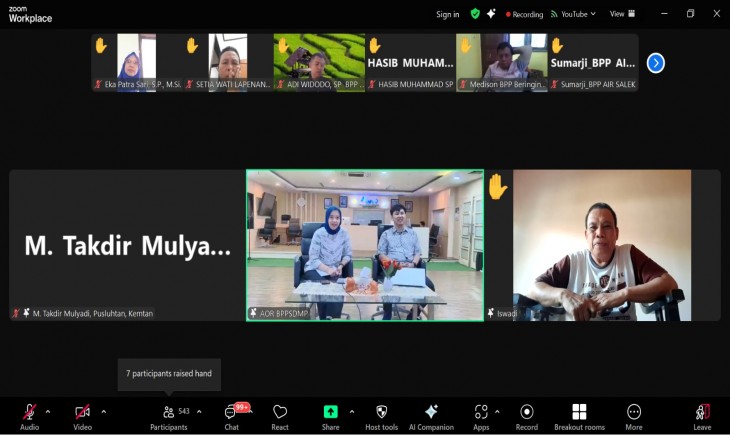Click raised hand icon on Eka Patra Sari tile
730x435 pixels.
(x=101, y=46)
